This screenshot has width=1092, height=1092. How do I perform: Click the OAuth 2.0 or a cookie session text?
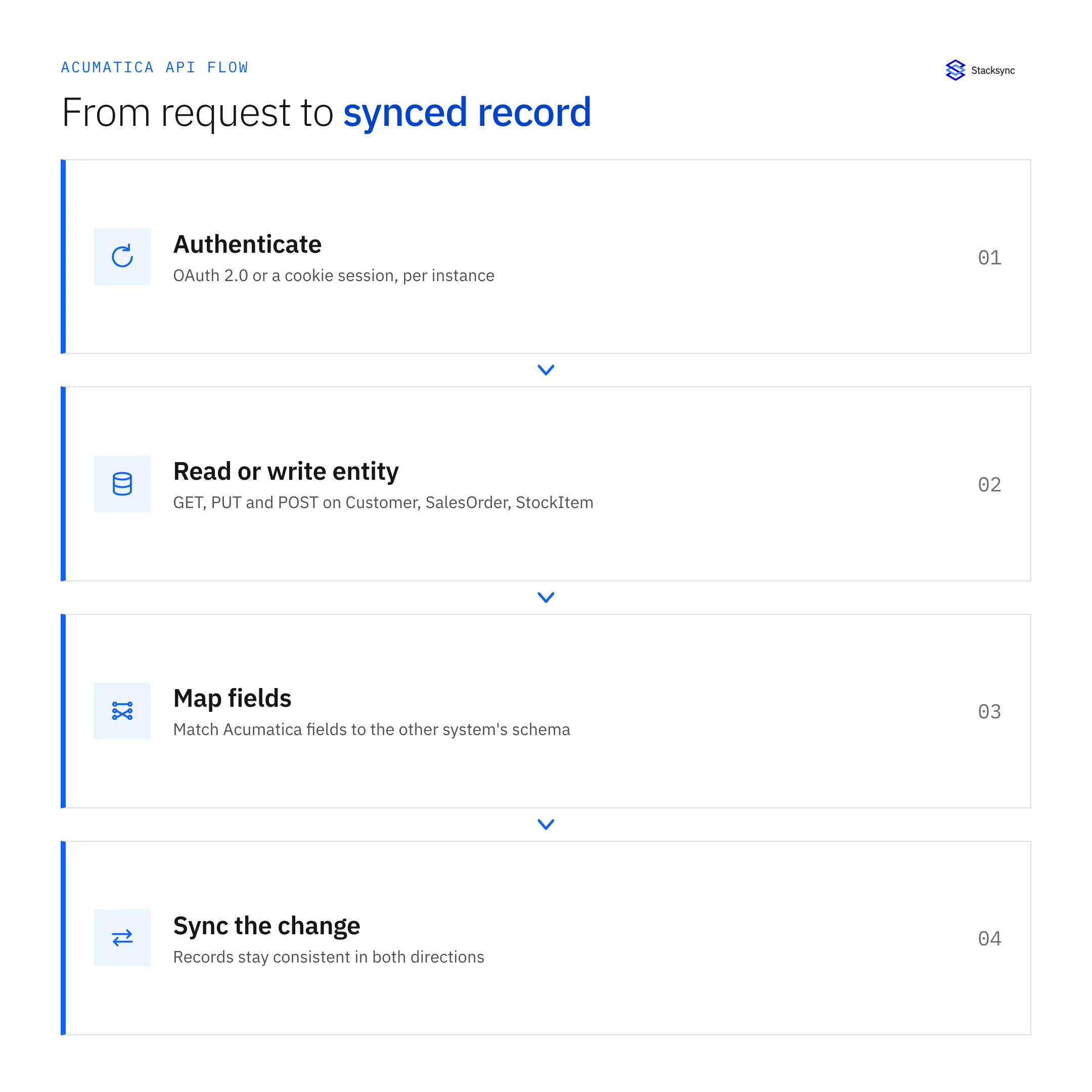pos(334,276)
